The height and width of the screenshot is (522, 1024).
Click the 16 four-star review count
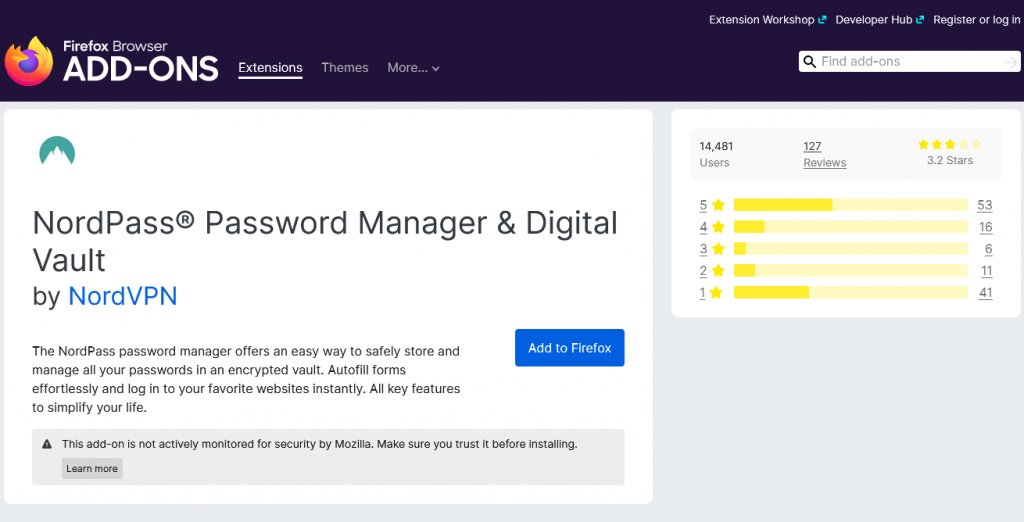[985, 227]
